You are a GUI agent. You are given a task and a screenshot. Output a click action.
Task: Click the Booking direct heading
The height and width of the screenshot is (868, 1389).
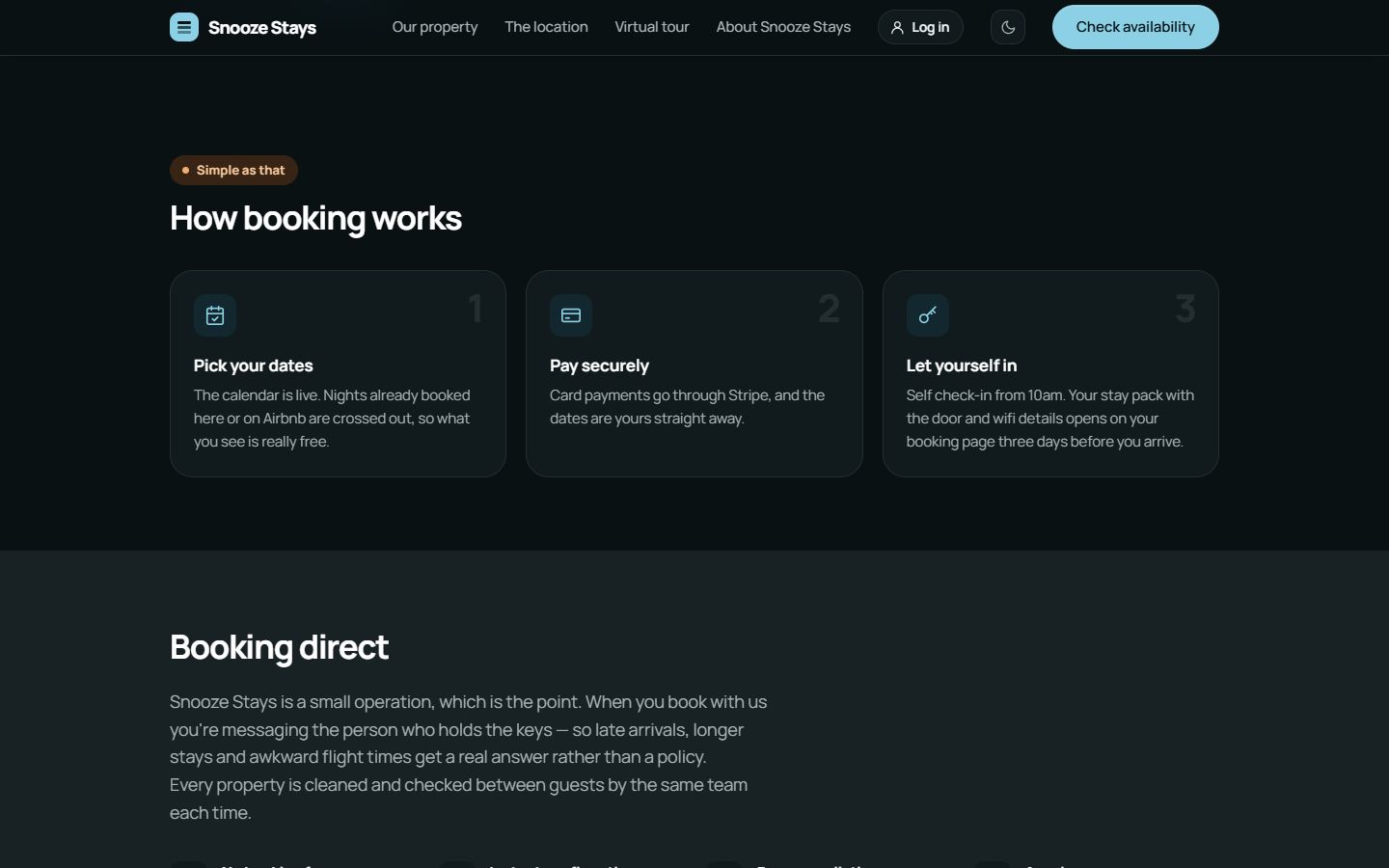click(279, 647)
